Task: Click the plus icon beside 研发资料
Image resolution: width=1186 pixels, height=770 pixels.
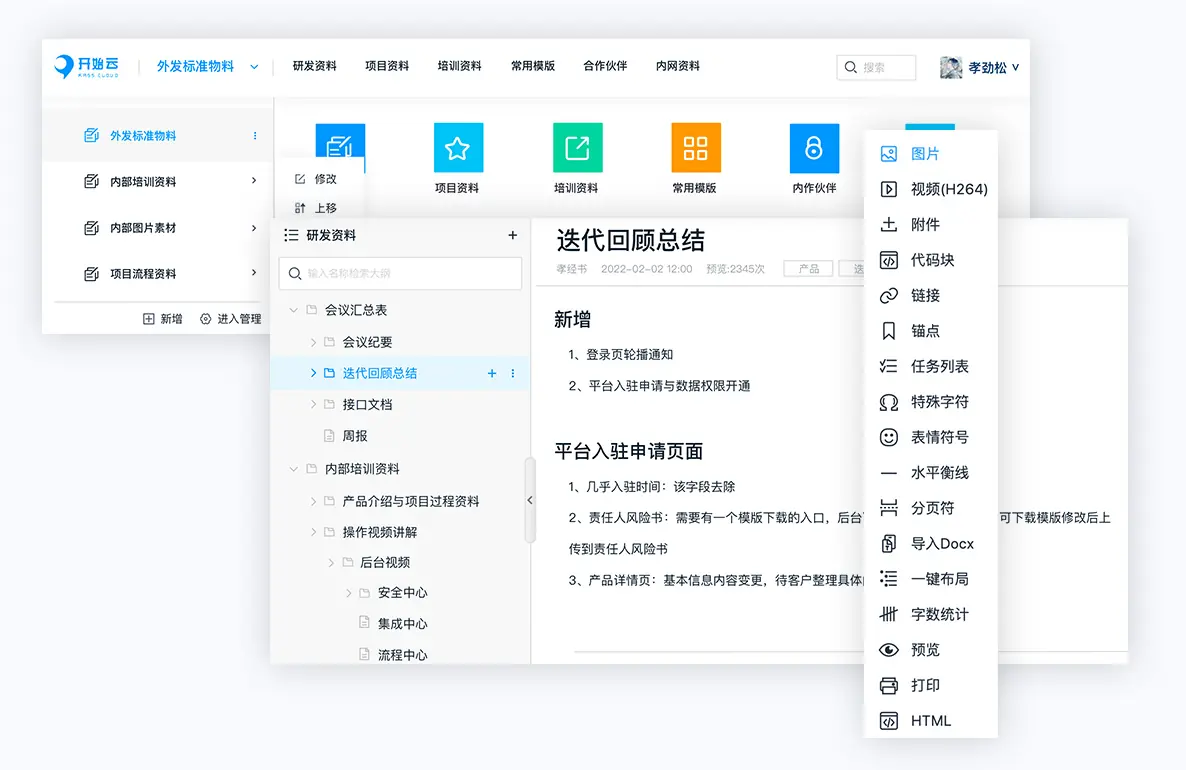Action: coord(513,236)
